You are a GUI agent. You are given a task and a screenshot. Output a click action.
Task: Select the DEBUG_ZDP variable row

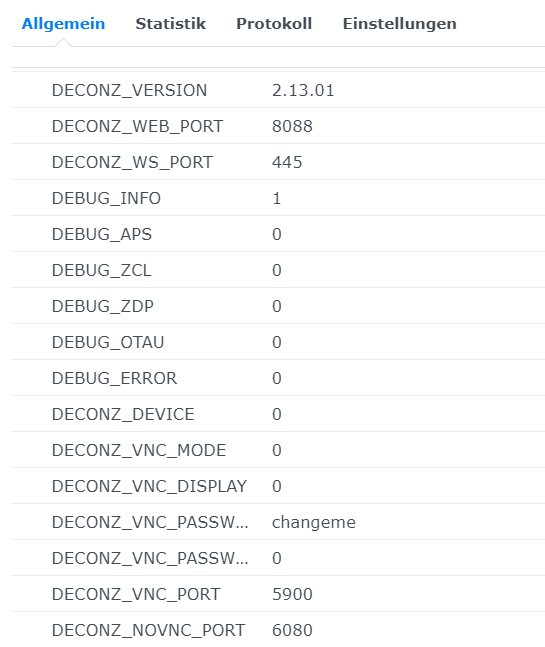278,306
